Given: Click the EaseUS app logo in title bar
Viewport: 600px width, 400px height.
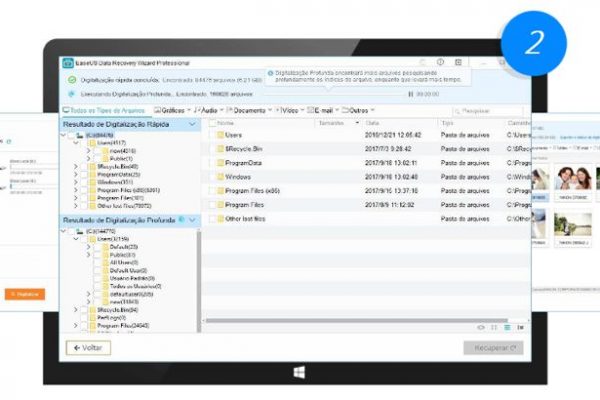Looking at the screenshot, I should coord(68,62).
